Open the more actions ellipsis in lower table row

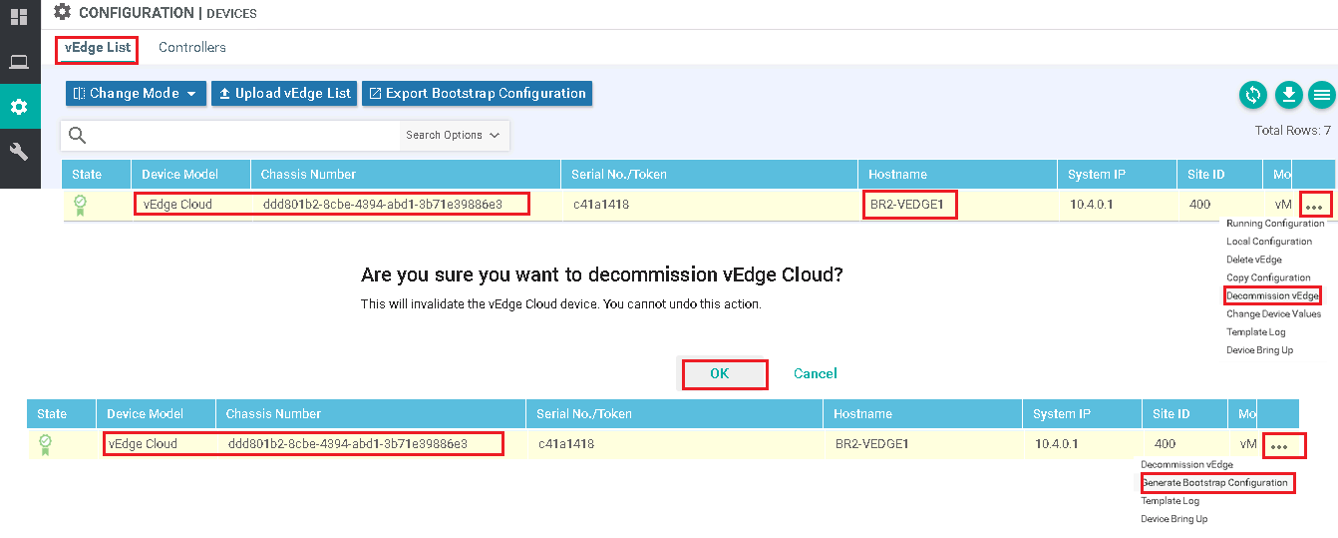click(1279, 445)
